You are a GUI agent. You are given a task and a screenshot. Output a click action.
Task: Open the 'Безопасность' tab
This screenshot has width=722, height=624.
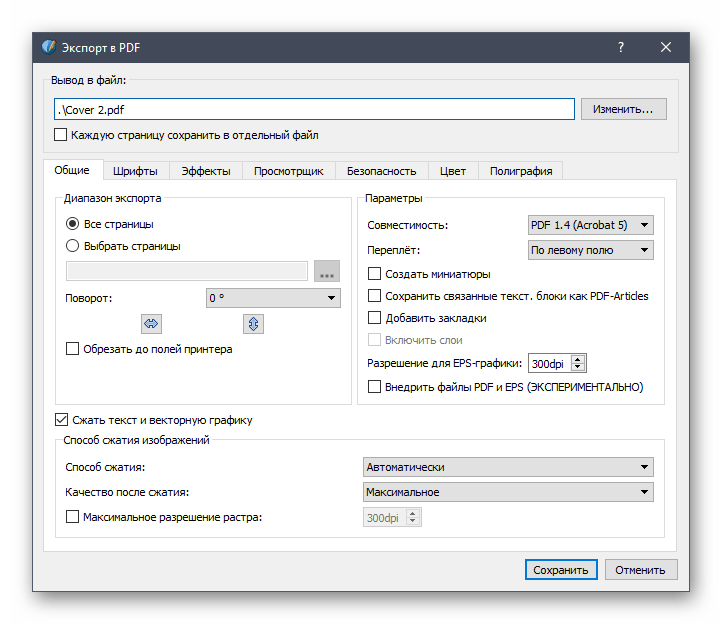point(381,171)
